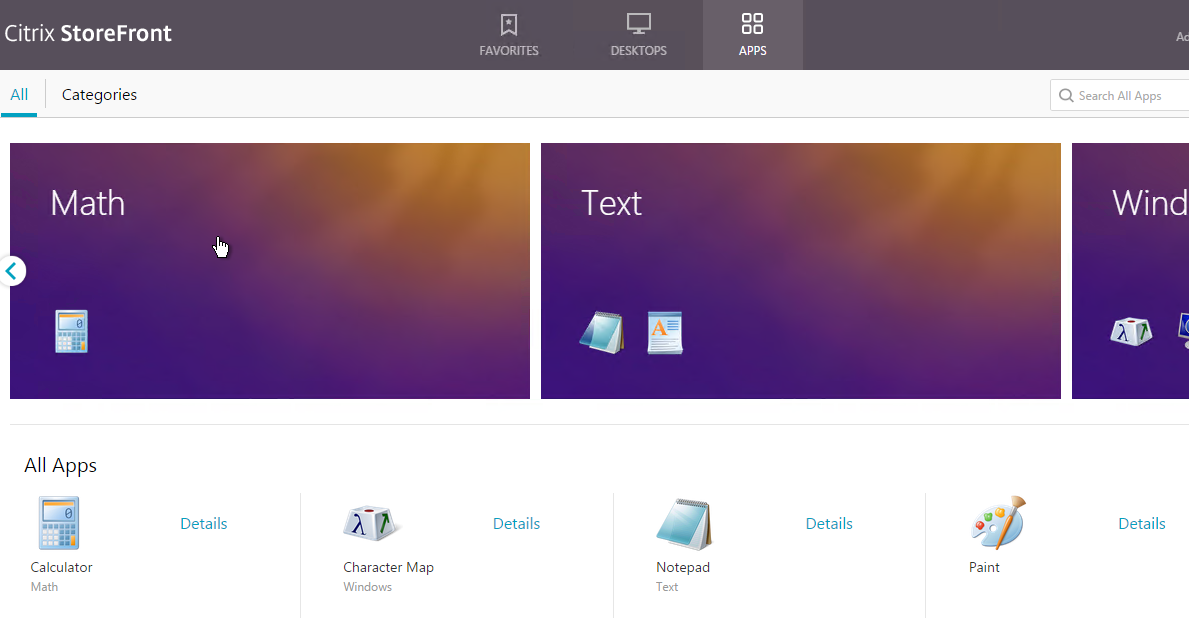Open the Math featured category banner
The width and height of the screenshot is (1189, 623).
point(270,271)
